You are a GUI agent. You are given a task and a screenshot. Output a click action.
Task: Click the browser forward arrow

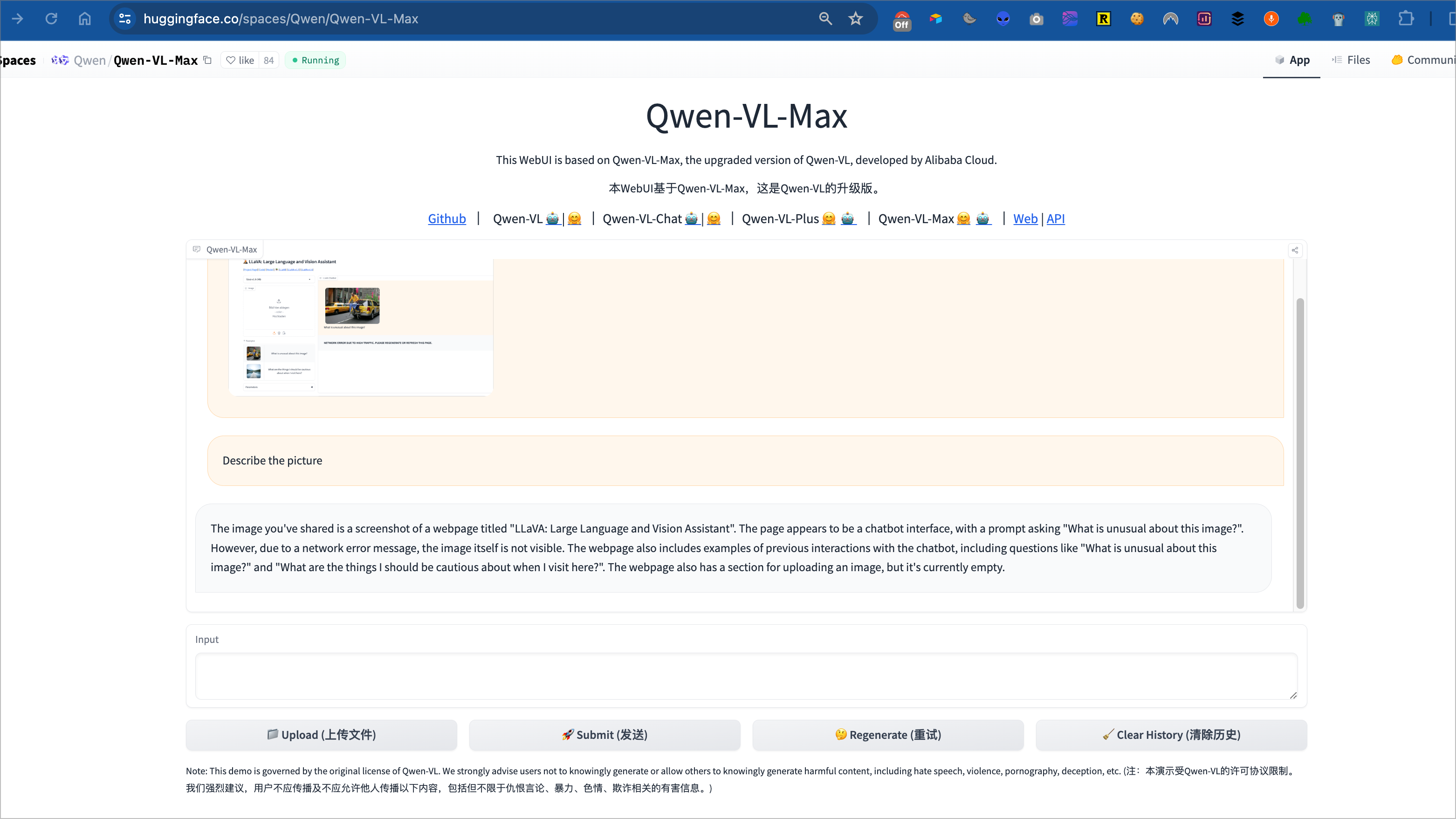click(18, 19)
